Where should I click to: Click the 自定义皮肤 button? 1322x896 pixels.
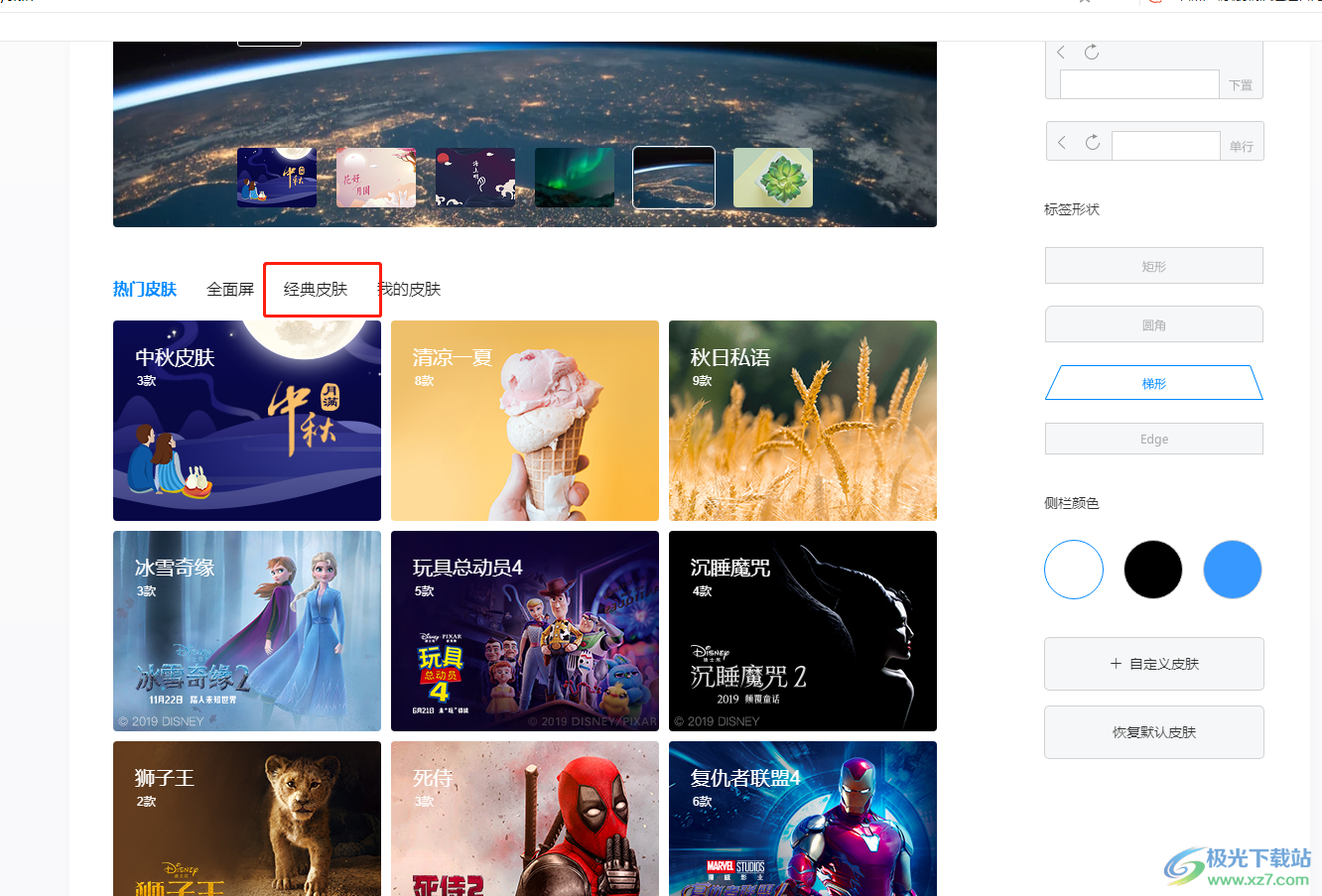pos(1154,664)
